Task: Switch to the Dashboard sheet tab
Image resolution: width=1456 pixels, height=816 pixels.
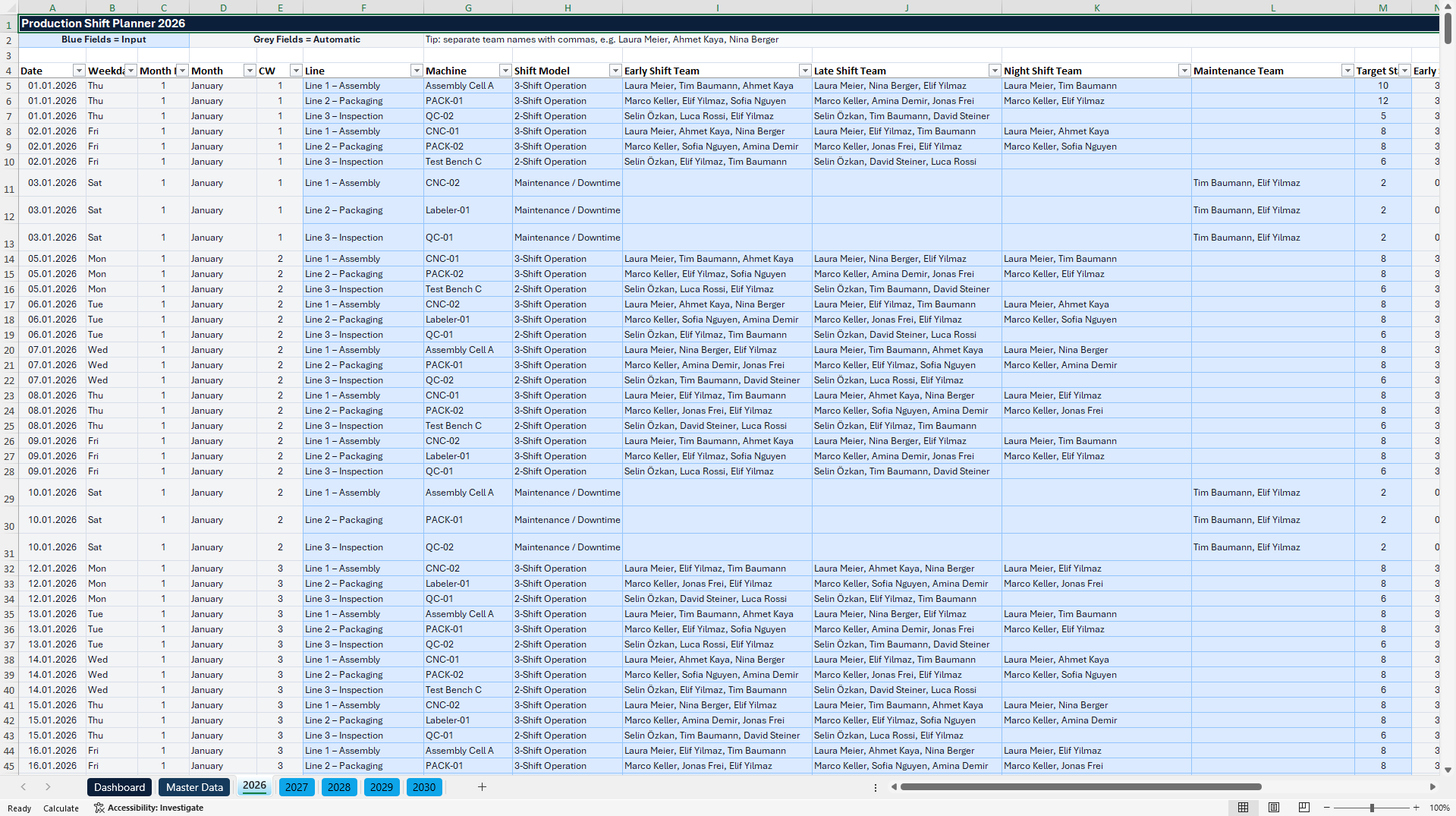Action: [x=119, y=787]
